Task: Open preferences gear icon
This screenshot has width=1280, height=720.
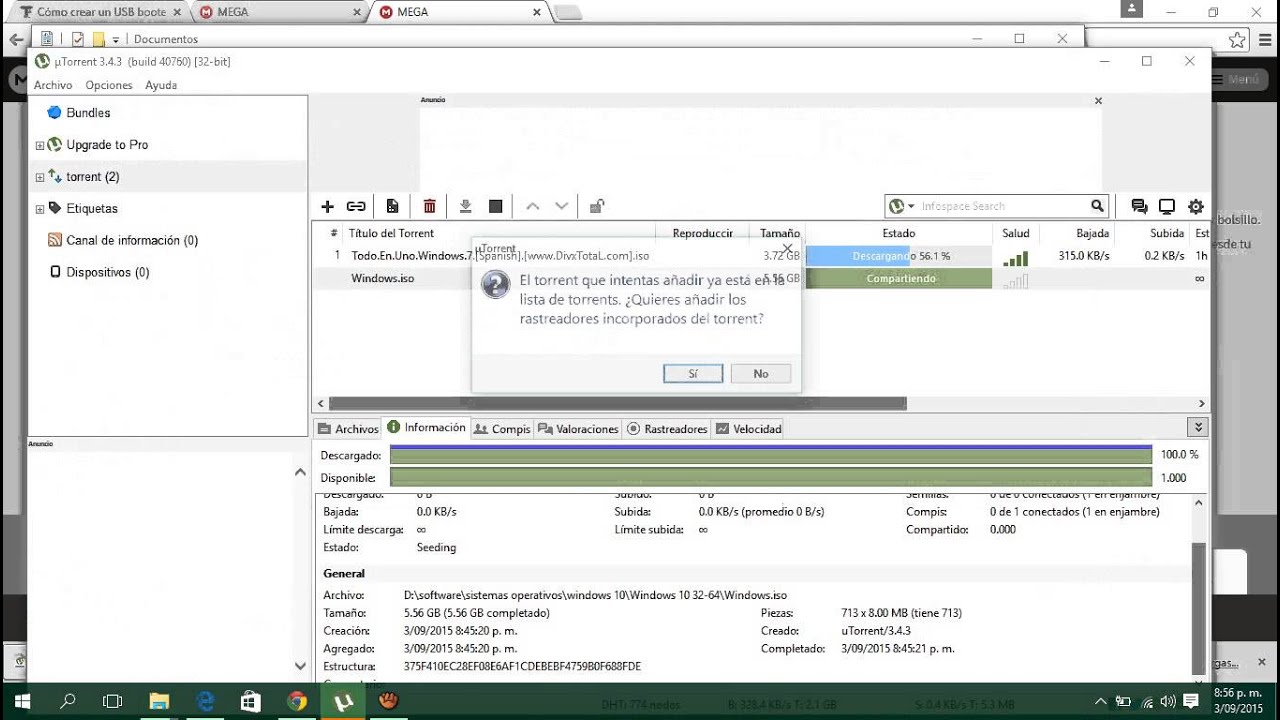Action: [x=1195, y=206]
